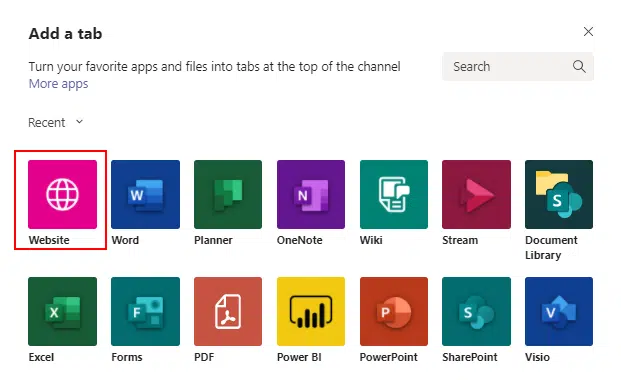Add the Document Library tab
This screenshot has width=621, height=380.
[x=559, y=194]
